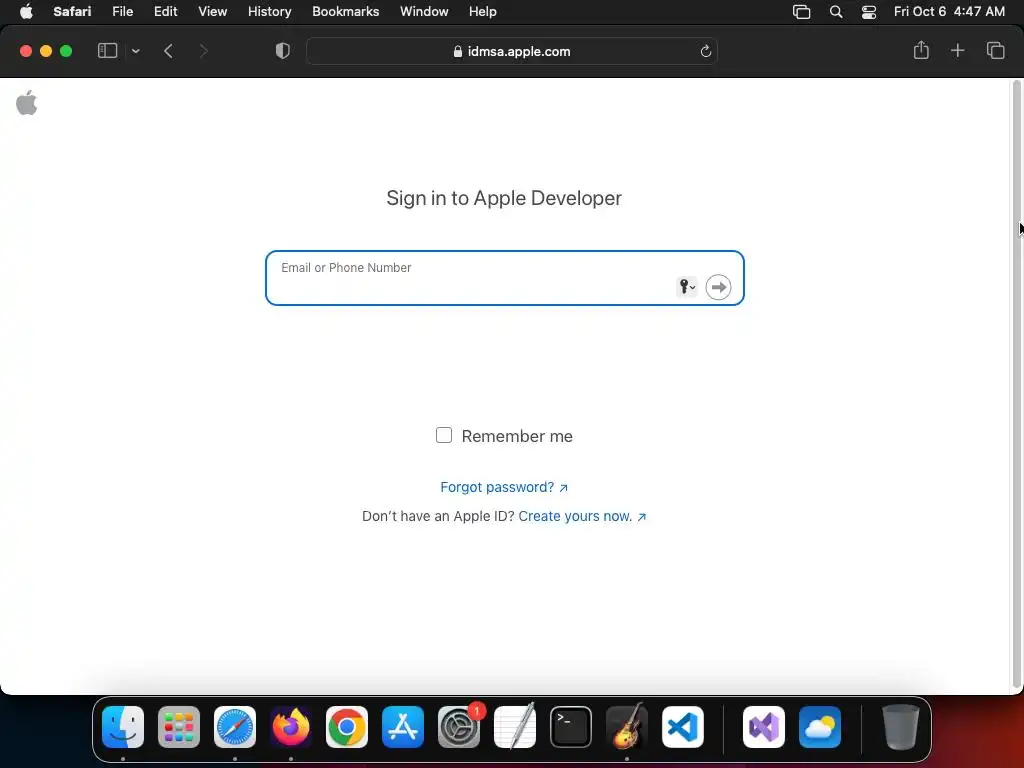Click the Safari compass icon in Dock
This screenshot has width=1024, height=768.
tap(235, 727)
